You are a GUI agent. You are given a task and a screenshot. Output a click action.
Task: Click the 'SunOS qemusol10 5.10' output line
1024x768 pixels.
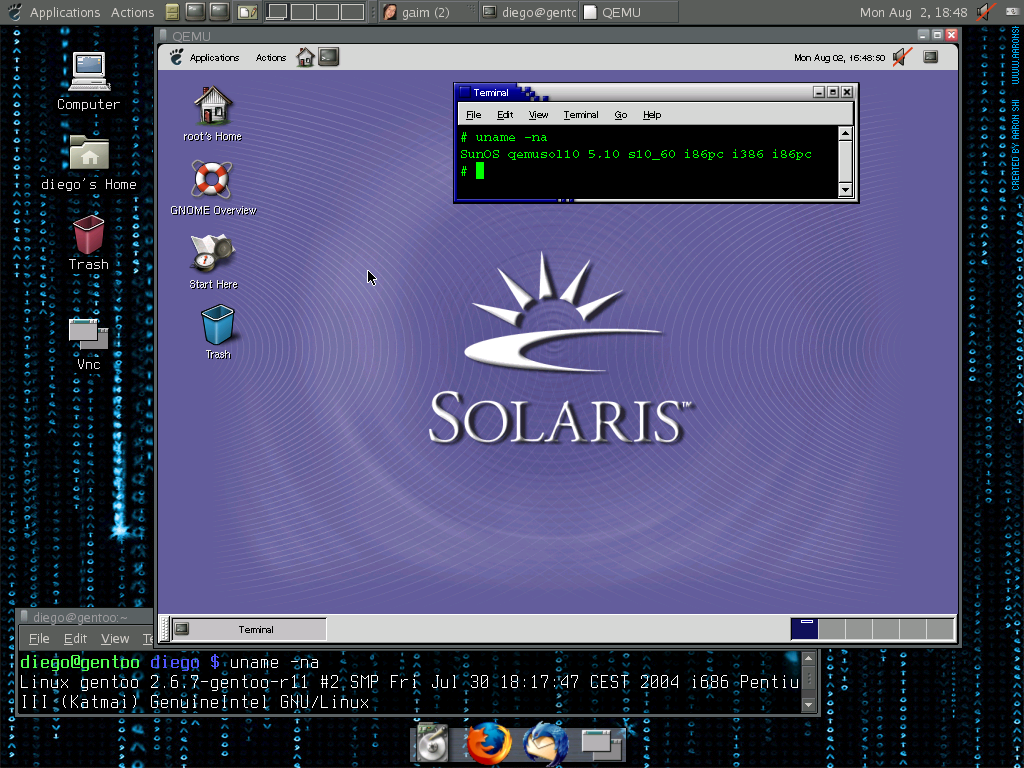tap(636, 154)
